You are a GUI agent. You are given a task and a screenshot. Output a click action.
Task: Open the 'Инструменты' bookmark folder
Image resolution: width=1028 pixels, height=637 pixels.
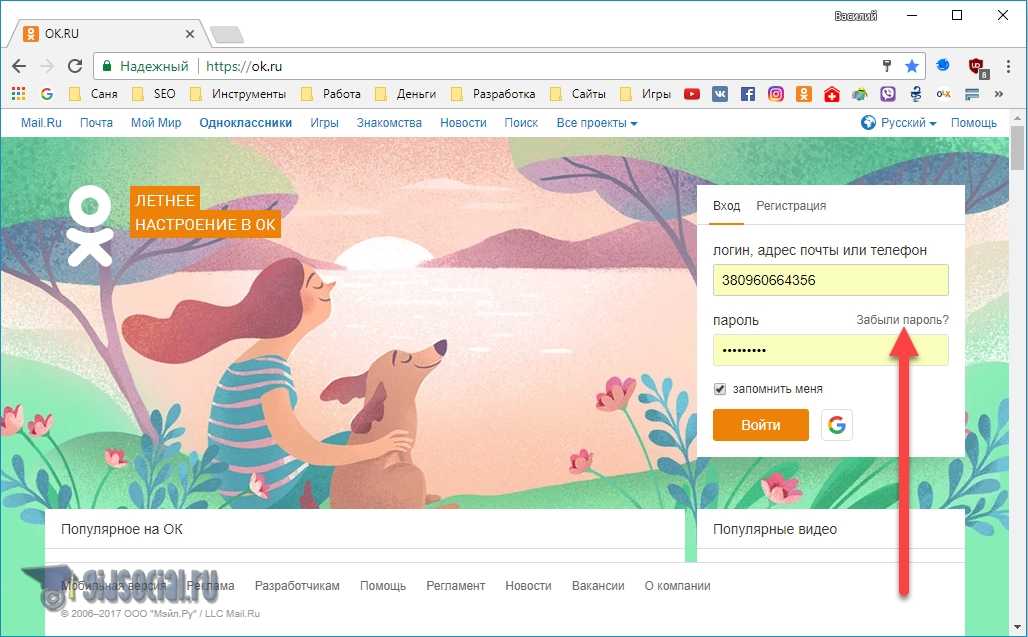coord(237,94)
